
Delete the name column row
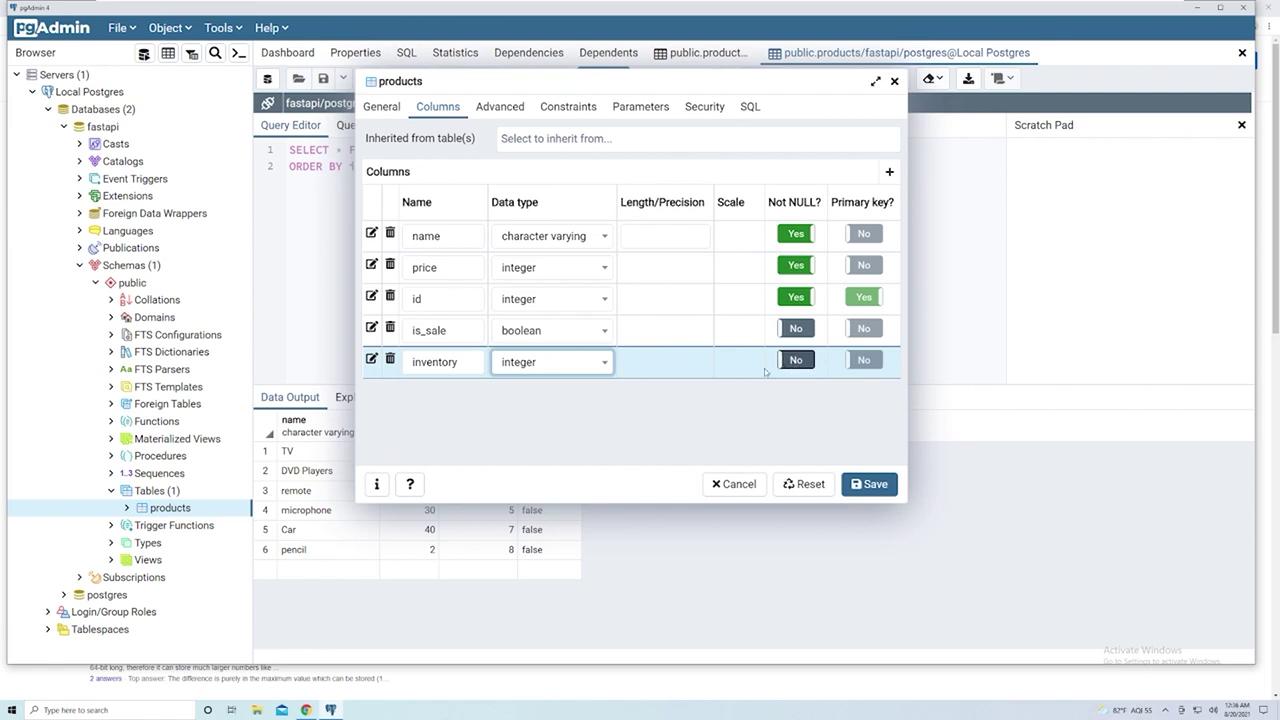tap(390, 233)
